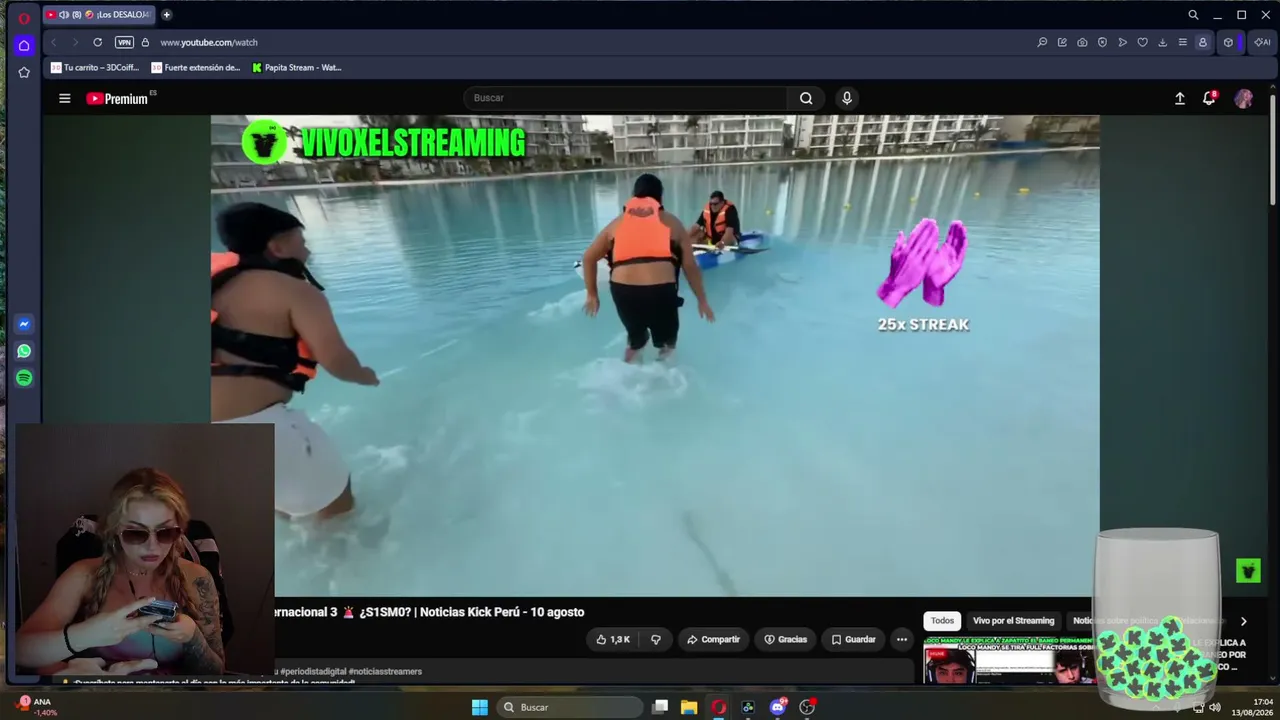
Task: Open Spotify in the Opera sidebar
Action: click(x=24, y=378)
